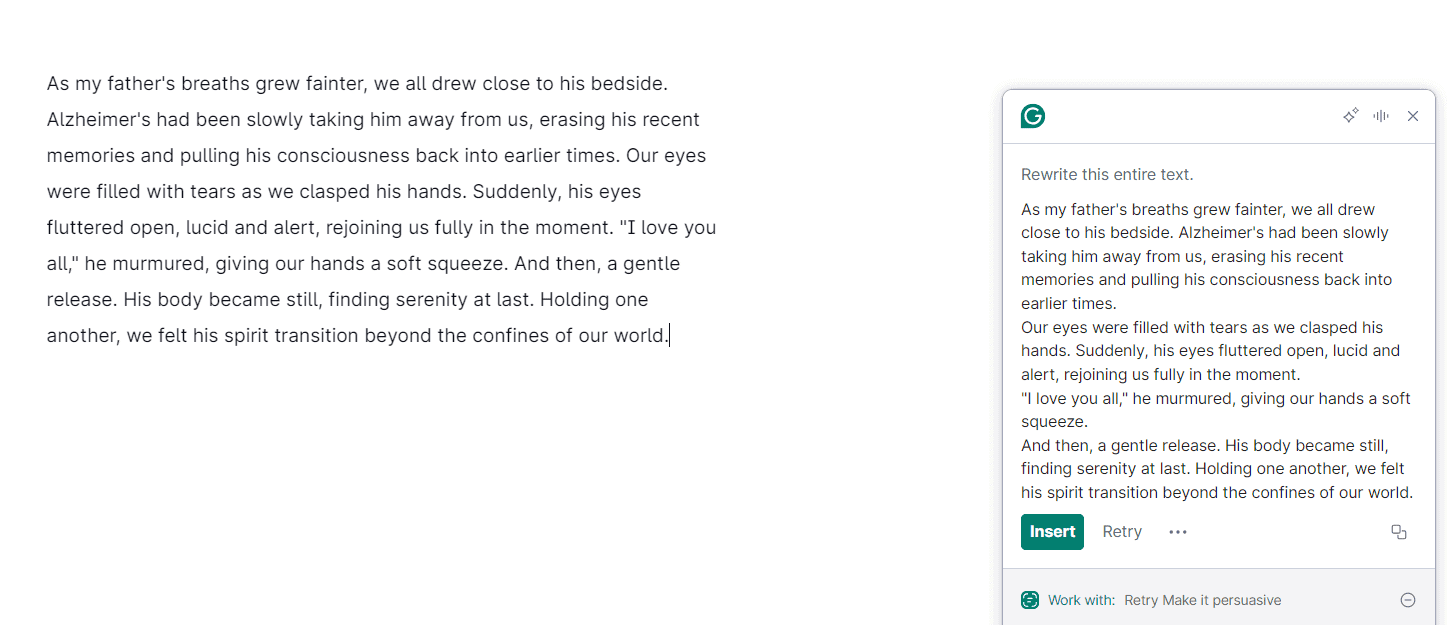Image resolution: width=1447 pixels, height=625 pixels.
Task: Copy the rewritten text with copy icon
Action: 1399,532
